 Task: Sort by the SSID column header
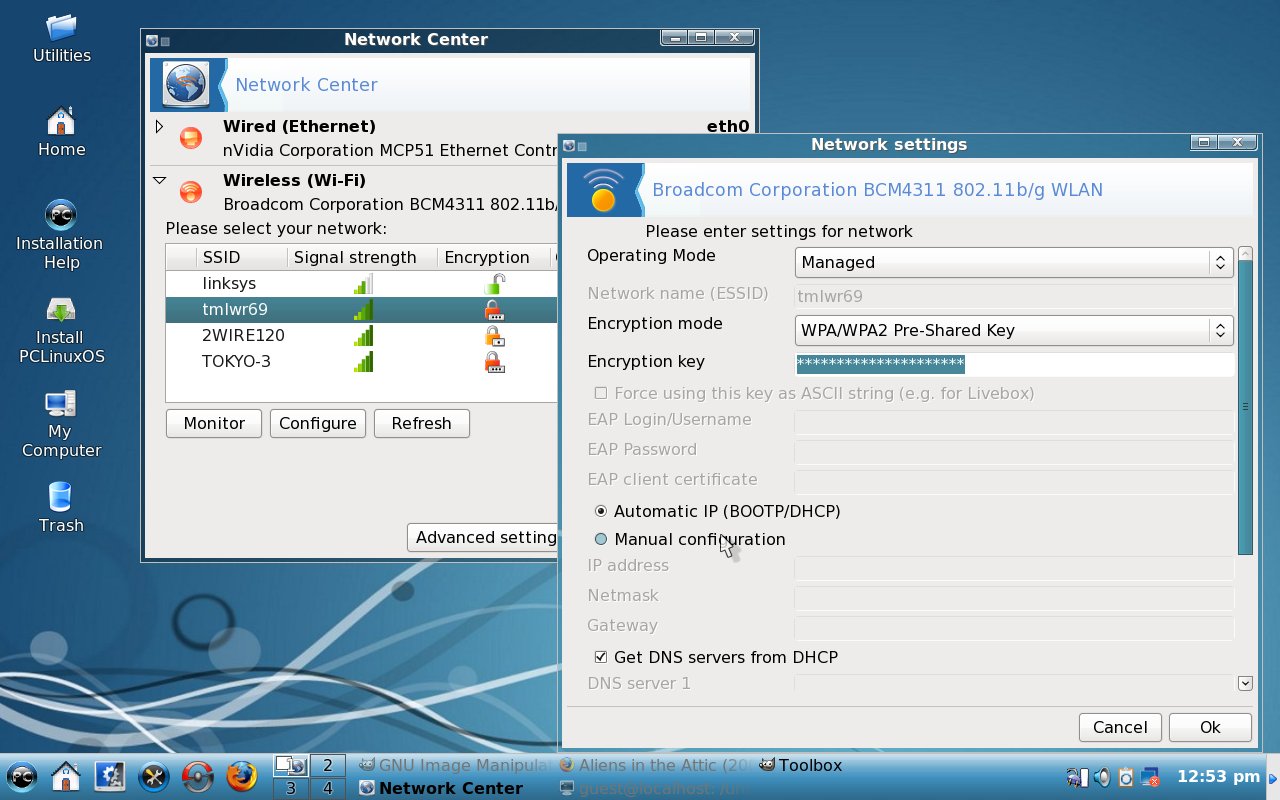click(x=240, y=257)
